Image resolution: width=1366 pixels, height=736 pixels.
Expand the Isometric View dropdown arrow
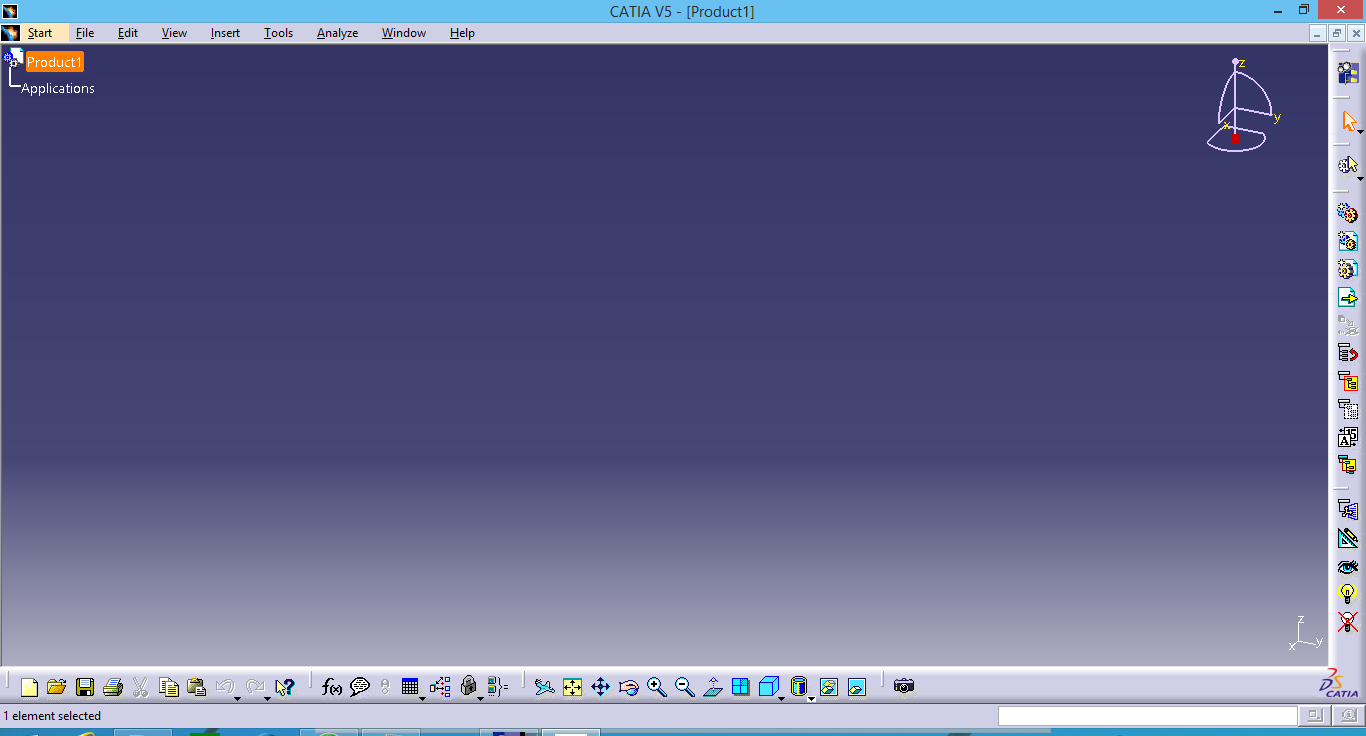pyautogui.click(x=781, y=698)
